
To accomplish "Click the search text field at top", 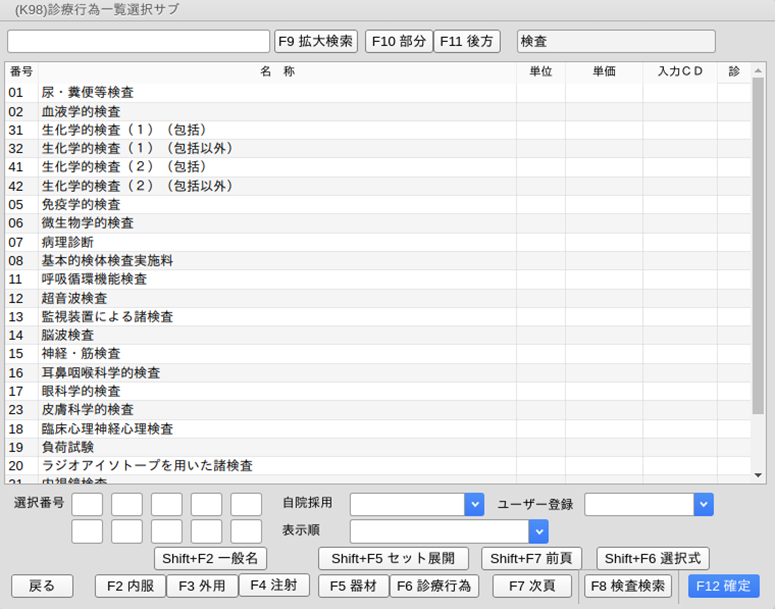I will pos(138,41).
